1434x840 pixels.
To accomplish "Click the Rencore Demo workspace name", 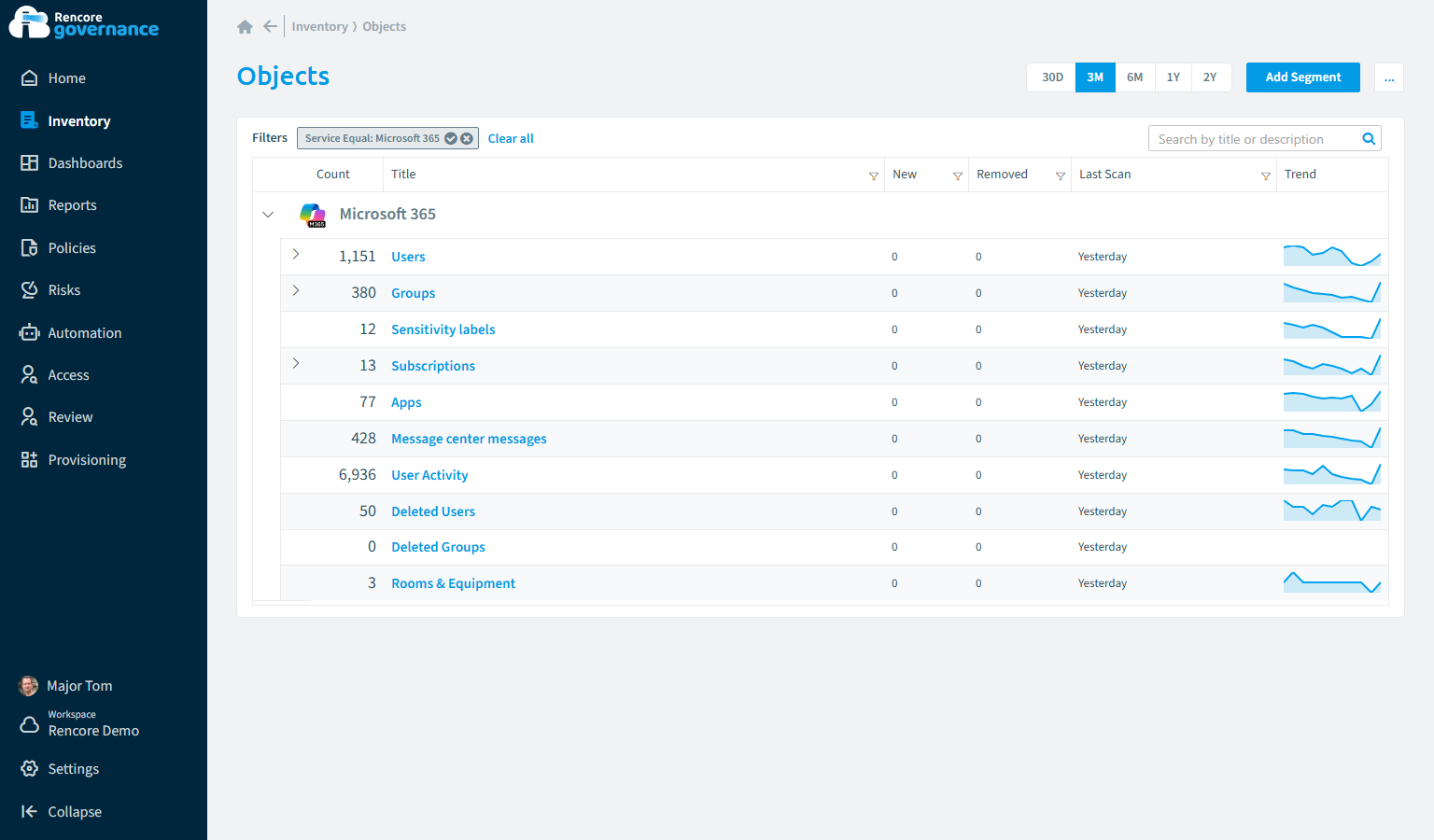I will 93,731.
